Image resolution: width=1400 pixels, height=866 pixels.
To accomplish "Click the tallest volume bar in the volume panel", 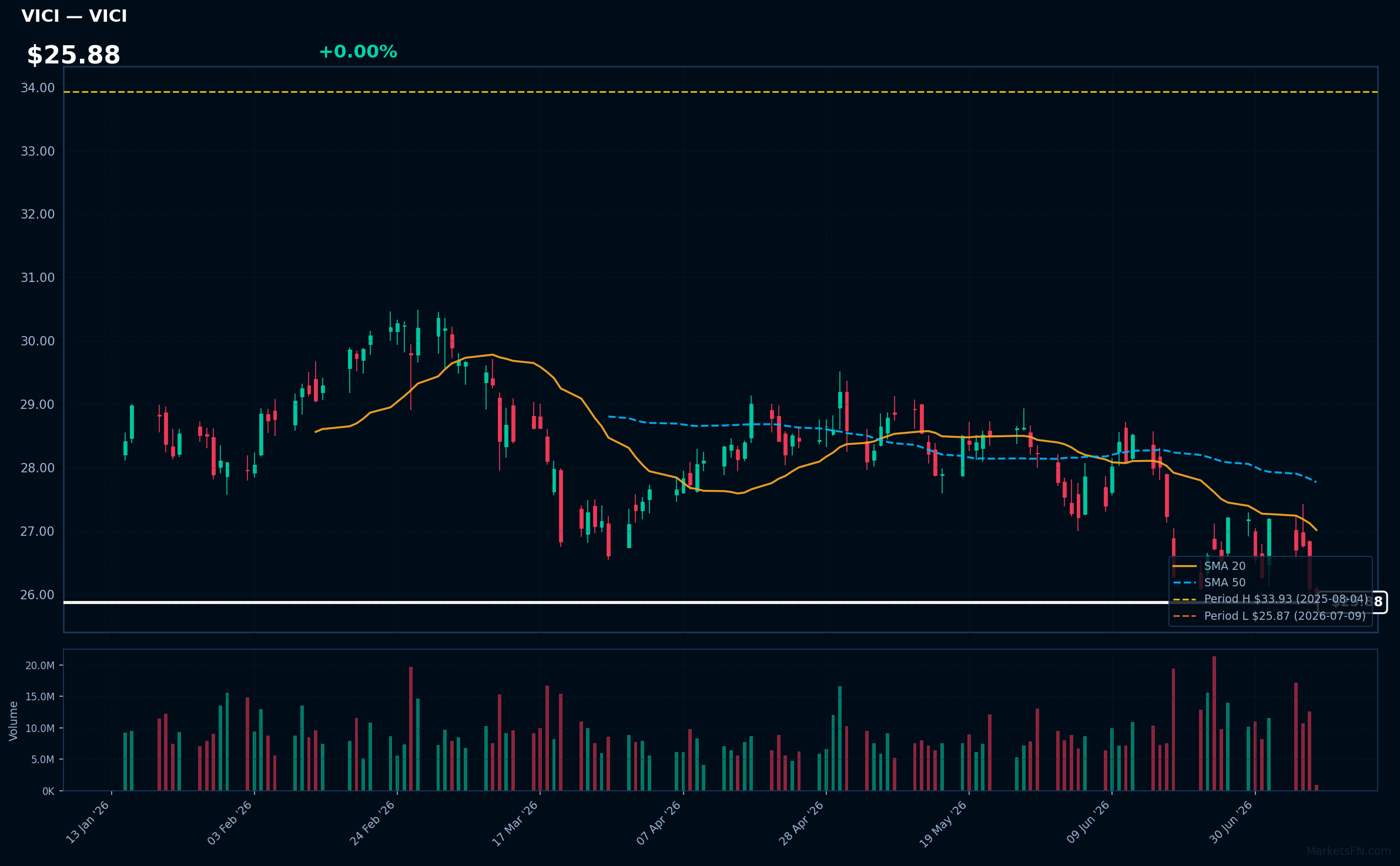I will click(1214, 723).
